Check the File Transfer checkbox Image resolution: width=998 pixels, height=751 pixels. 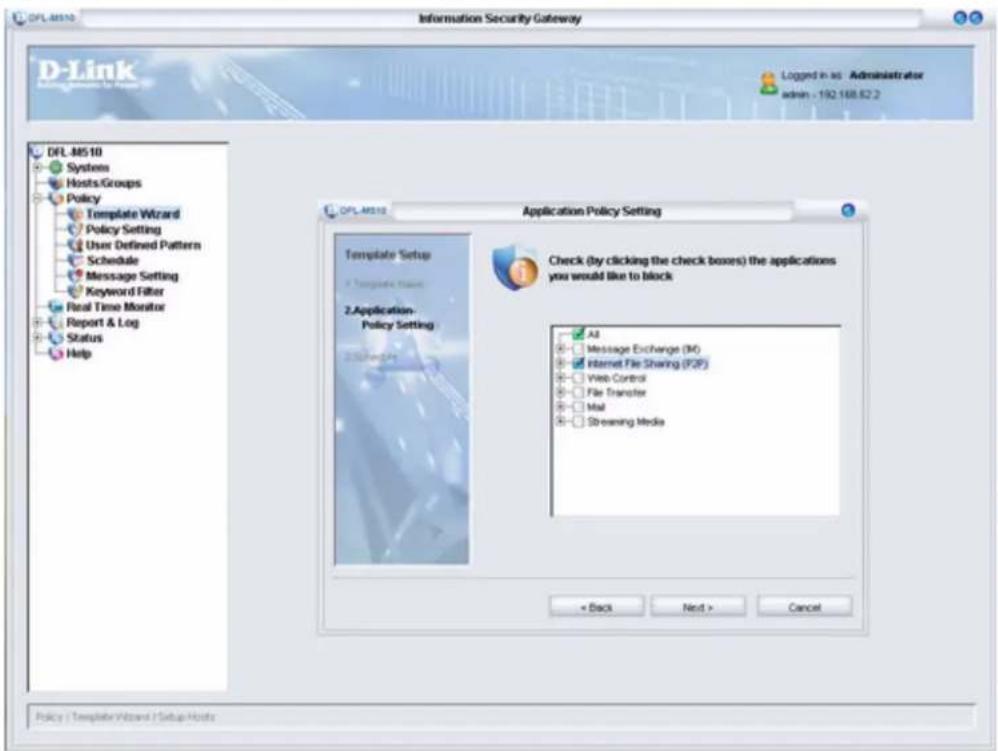(579, 393)
